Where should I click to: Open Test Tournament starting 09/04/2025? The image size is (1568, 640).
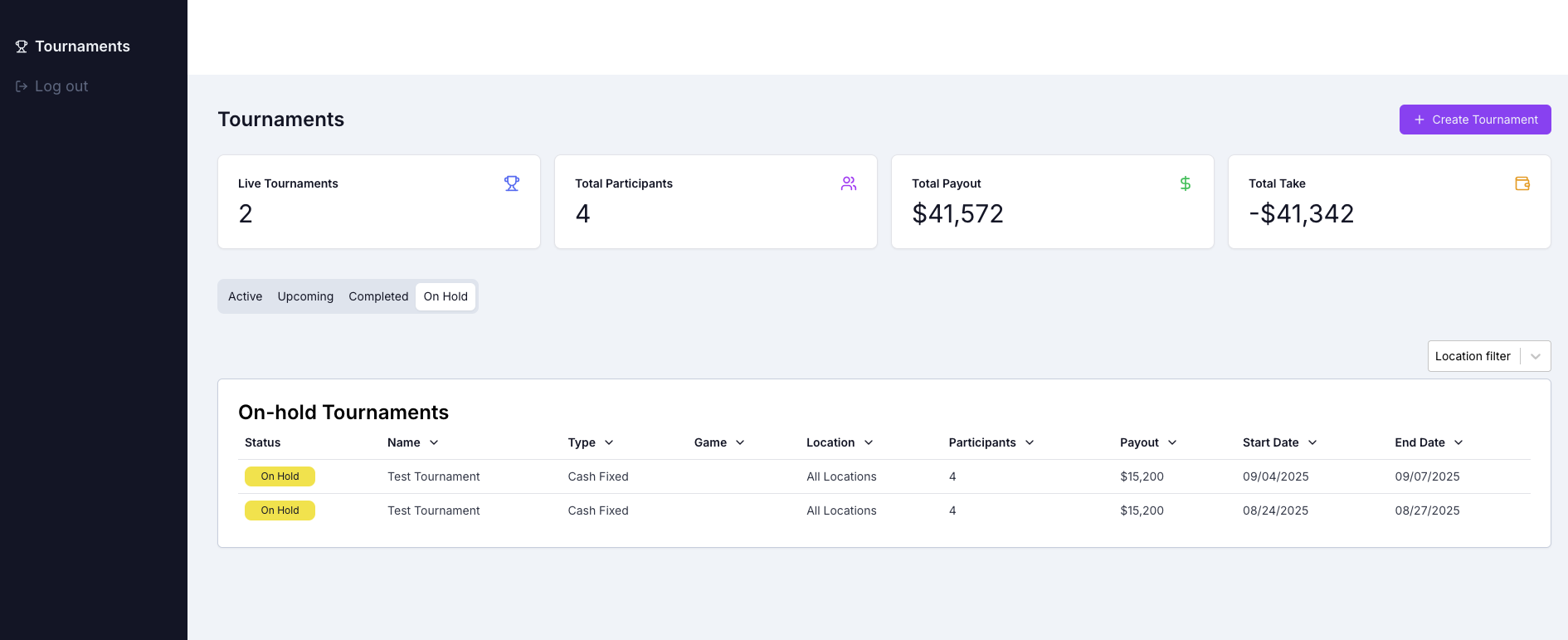pos(433,476)
